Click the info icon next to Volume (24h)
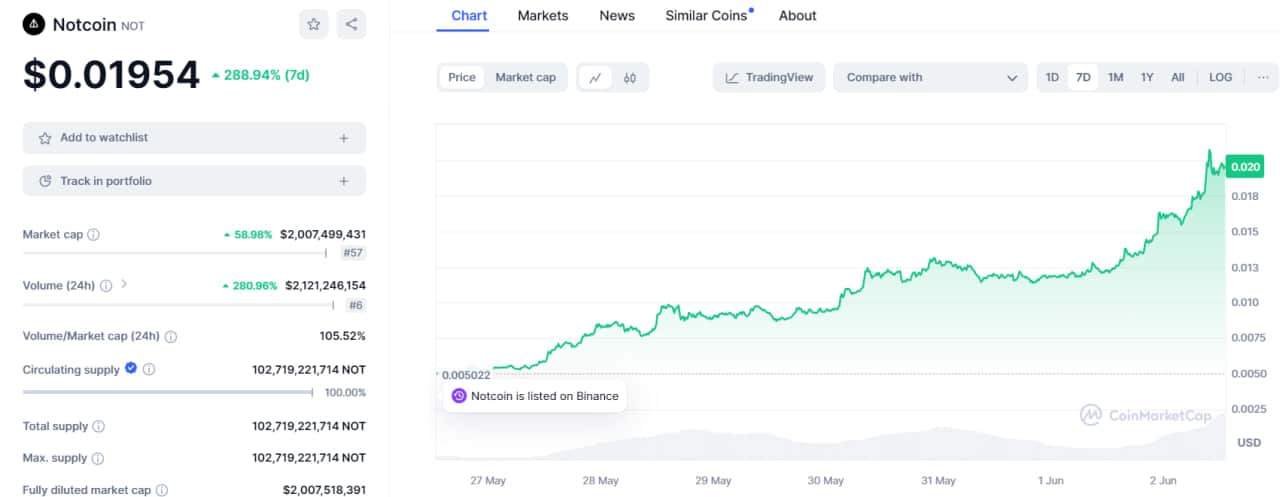1280x497 pixels. [106, 285]
